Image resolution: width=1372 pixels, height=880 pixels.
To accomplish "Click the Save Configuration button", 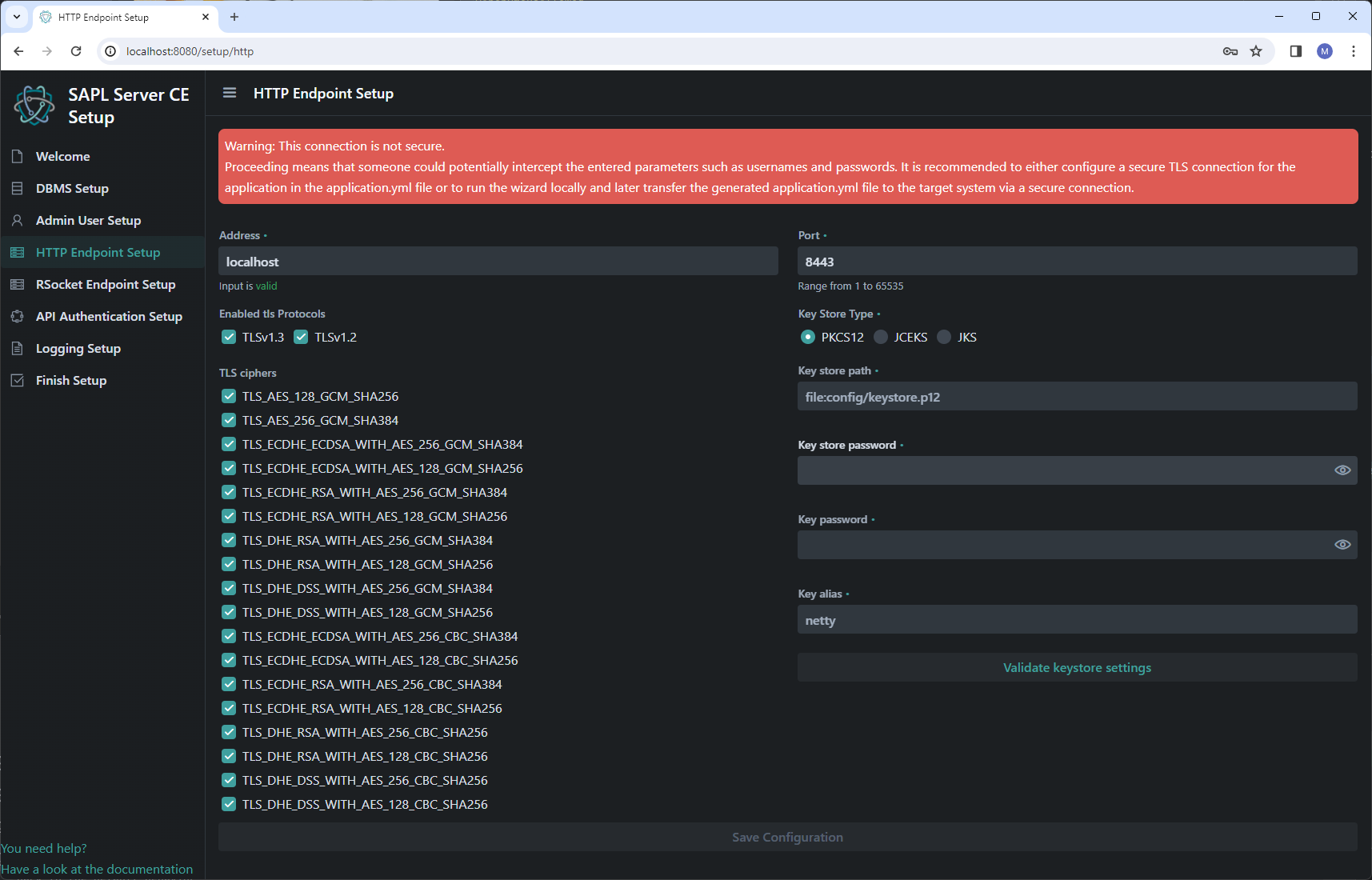I will (x=787, y=837).
